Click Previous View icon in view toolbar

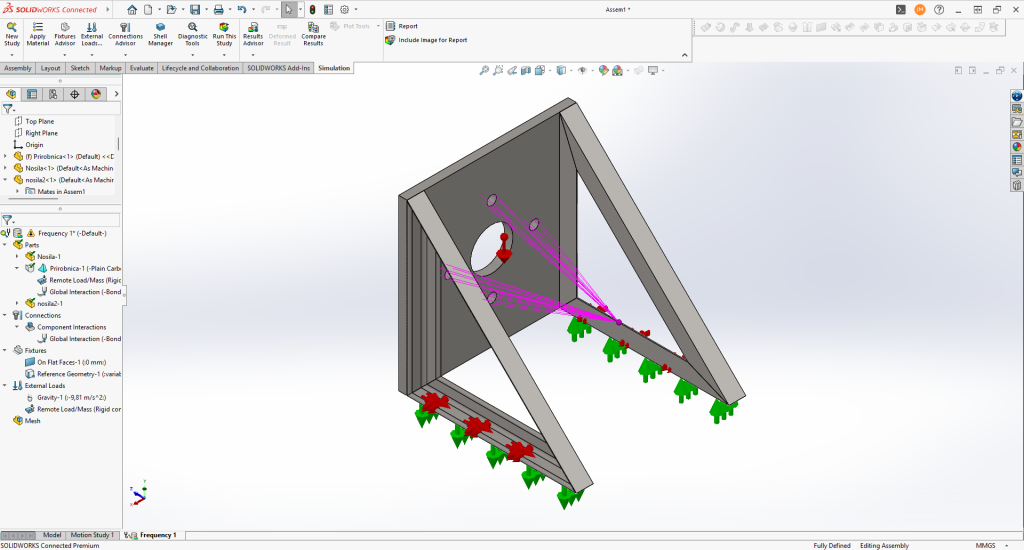click(512, 71)
